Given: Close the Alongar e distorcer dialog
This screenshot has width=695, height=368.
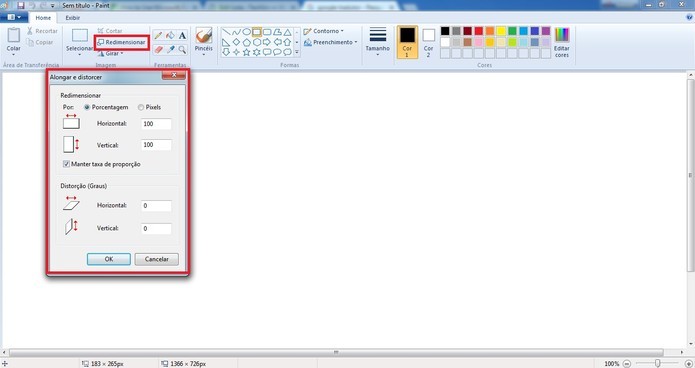Looking at the screenshot, I should pos(174,75).
